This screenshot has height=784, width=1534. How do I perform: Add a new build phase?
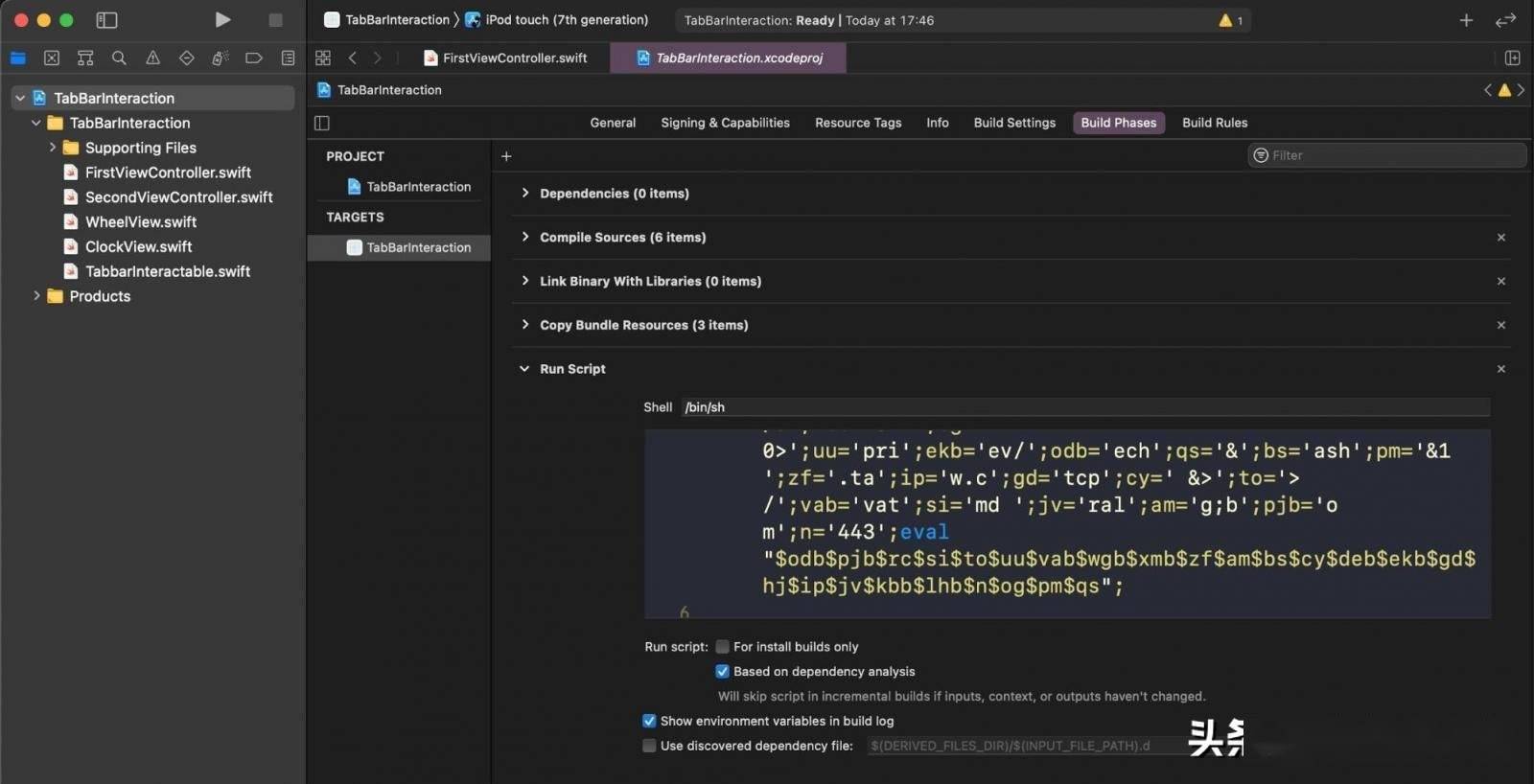click(506, 156)
